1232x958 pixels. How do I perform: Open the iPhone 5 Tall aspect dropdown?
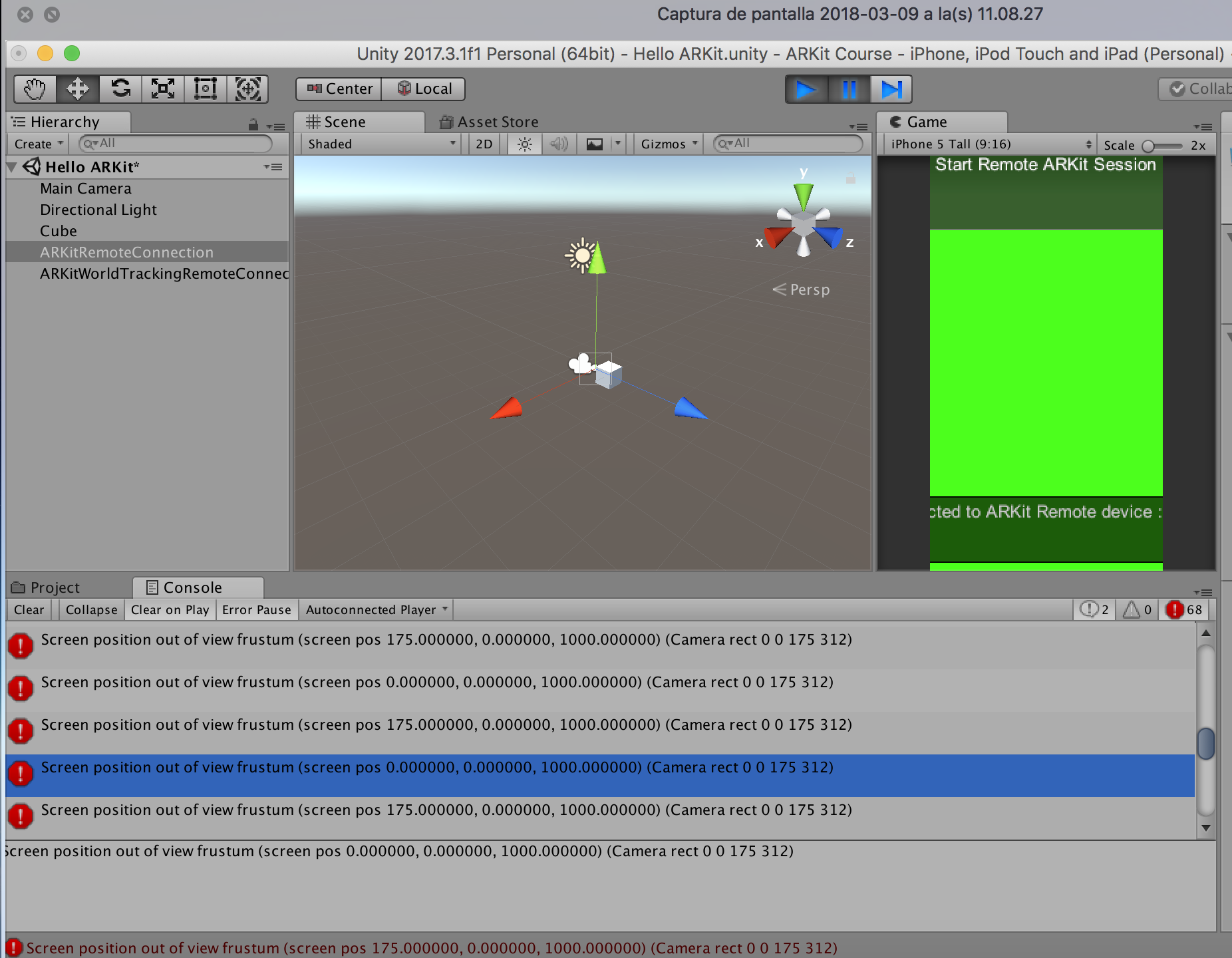click(991, 144)
